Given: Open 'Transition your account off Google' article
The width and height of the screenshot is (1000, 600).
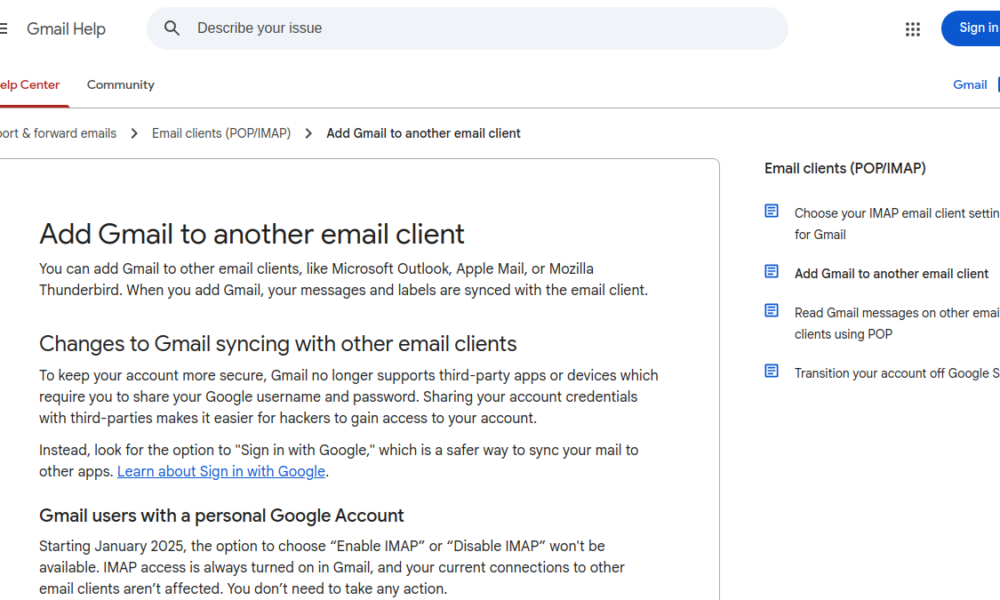Looking at the screenshot, I should (897, 373).
